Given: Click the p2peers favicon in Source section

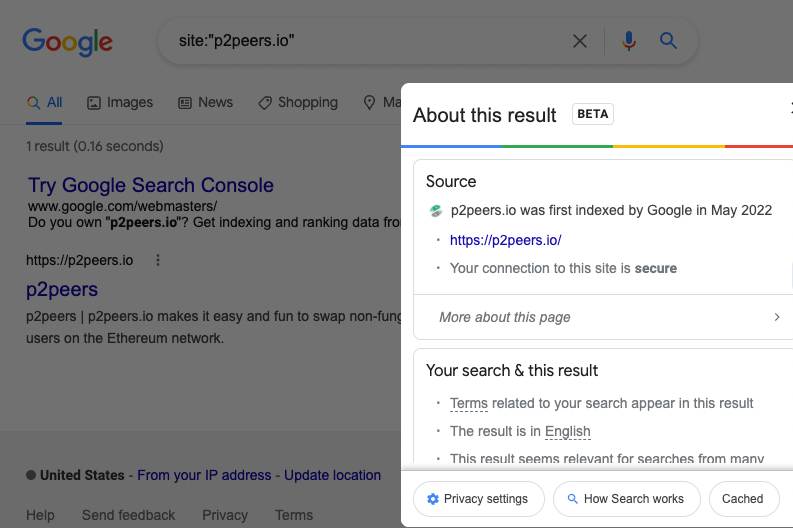Looking at the screenshot, I should pyautogui.click(x=435, y=210).
